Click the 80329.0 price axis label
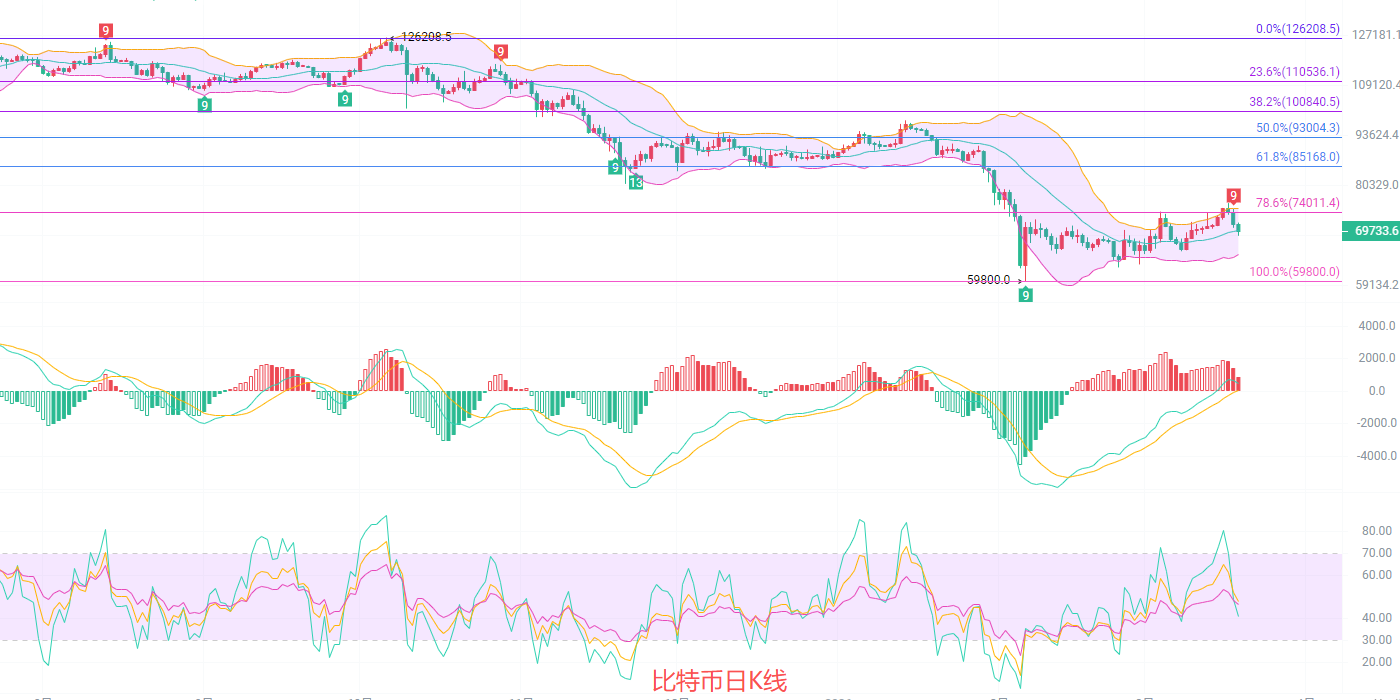The height and width of the screenshot is (700, 1400). click(1375, 185)
